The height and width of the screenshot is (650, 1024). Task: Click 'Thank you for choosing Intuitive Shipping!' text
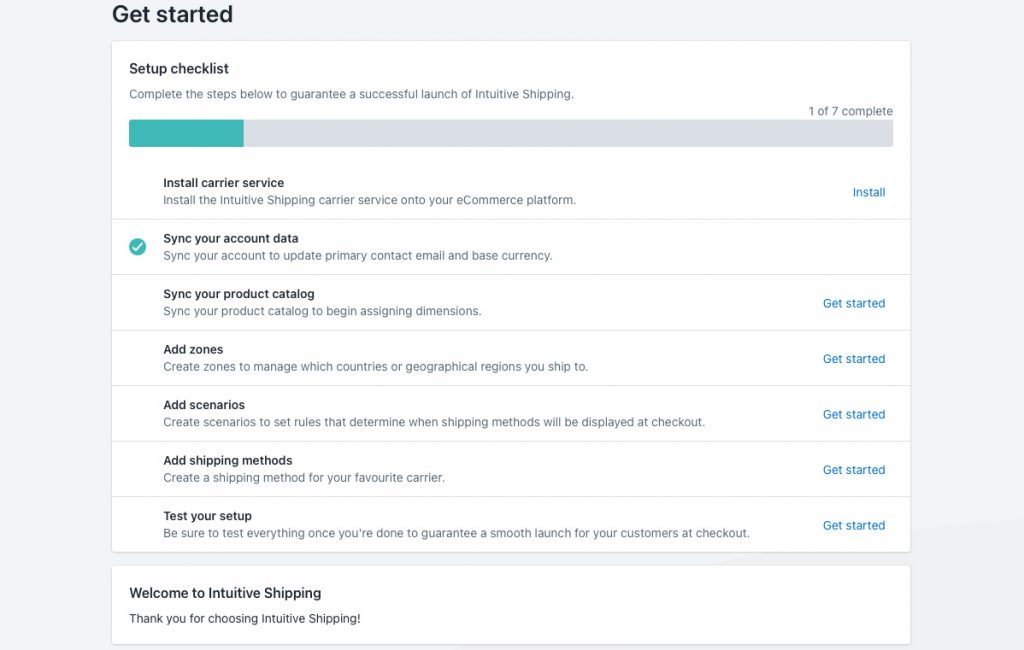(245, 619)
